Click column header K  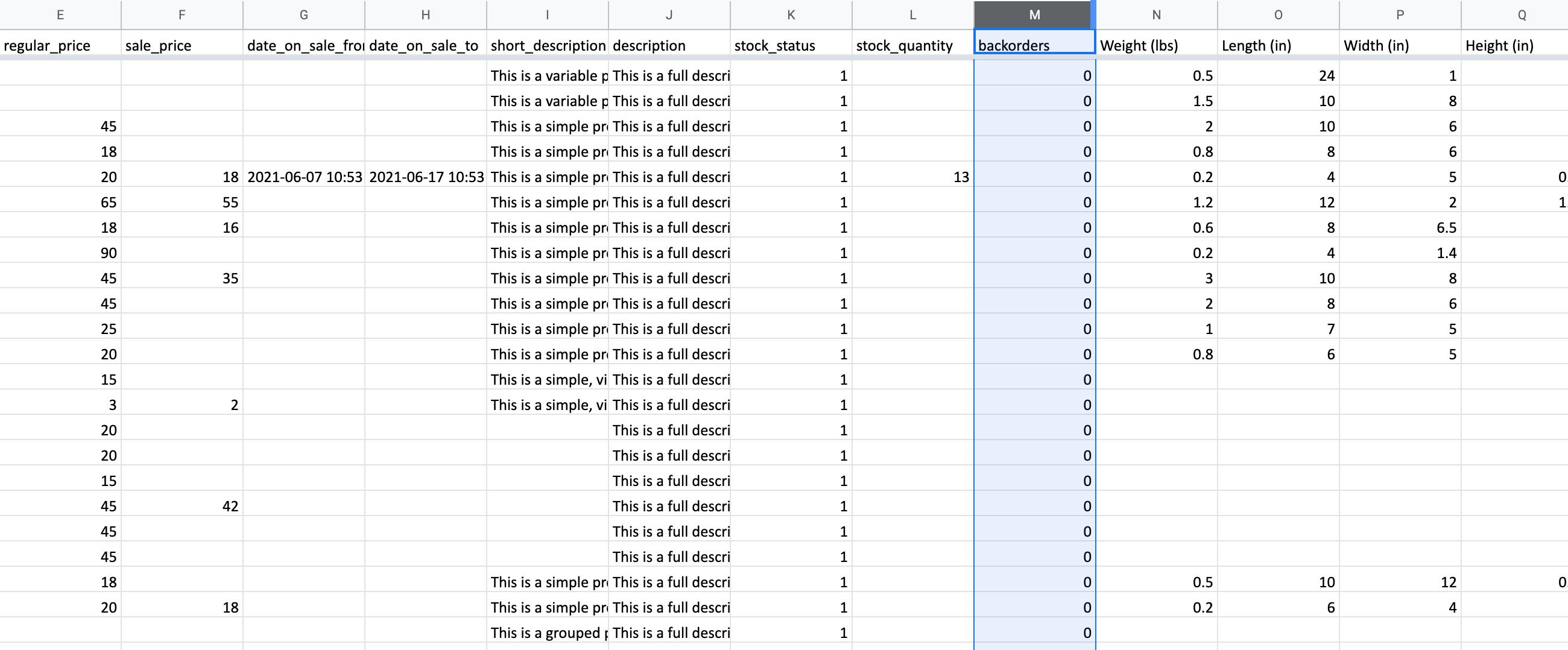click(x=791, y=14)
